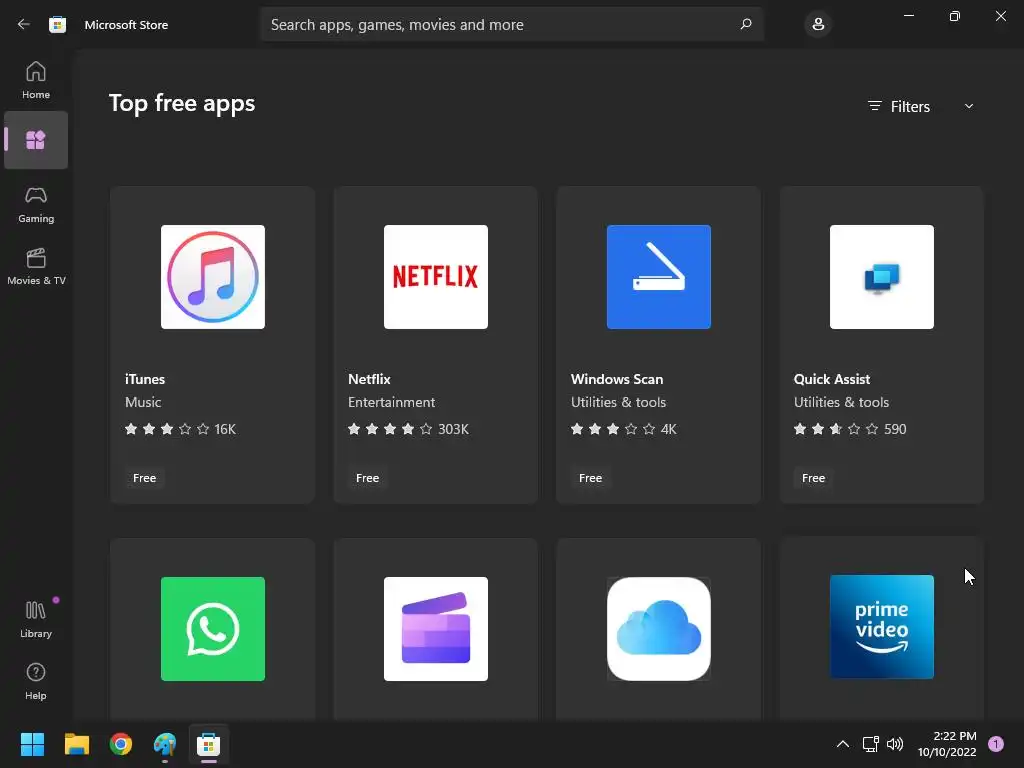The image size is (1024, 768).
Task: Click the Quick Assist title text
Action: point(831,379)
